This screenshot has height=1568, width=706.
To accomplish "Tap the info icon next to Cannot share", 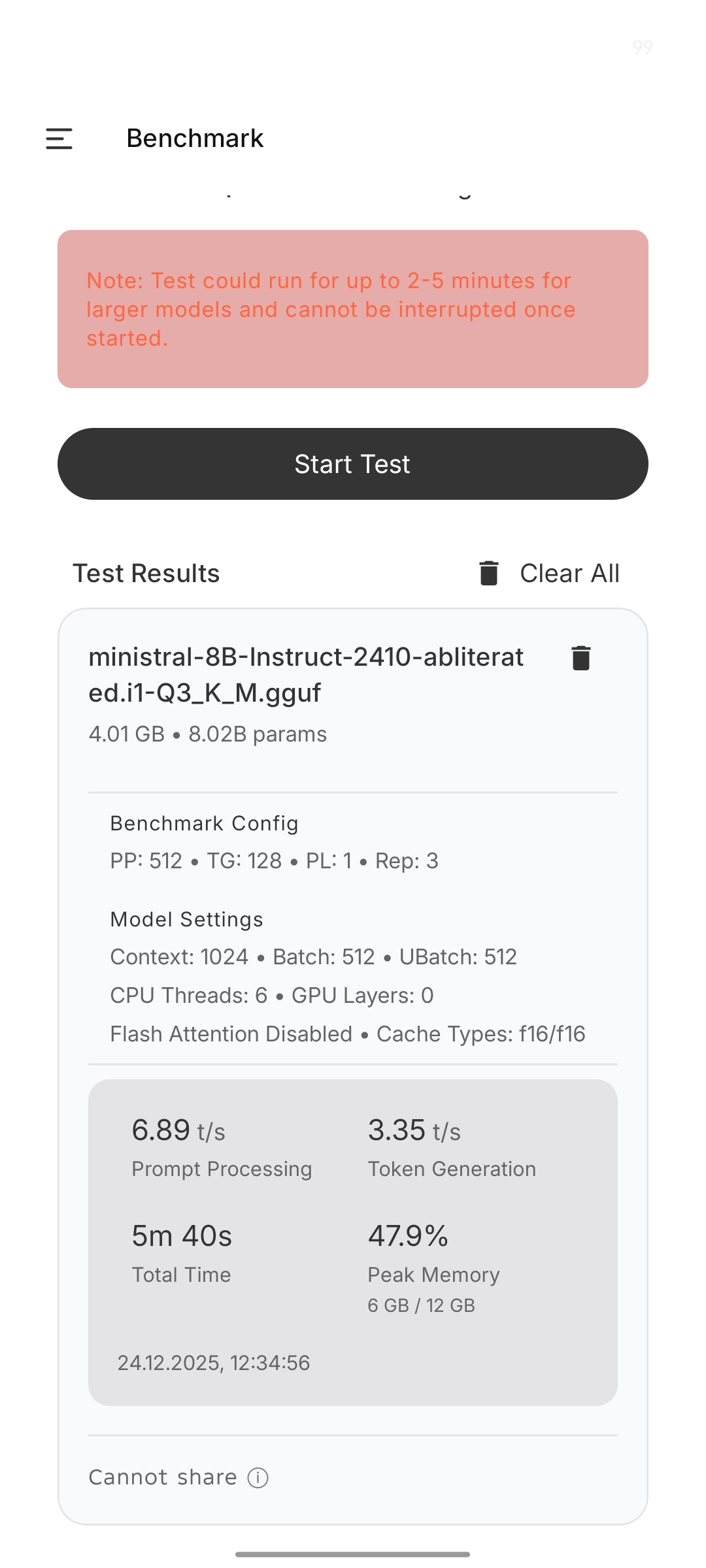I will (x=258, y=1478).
